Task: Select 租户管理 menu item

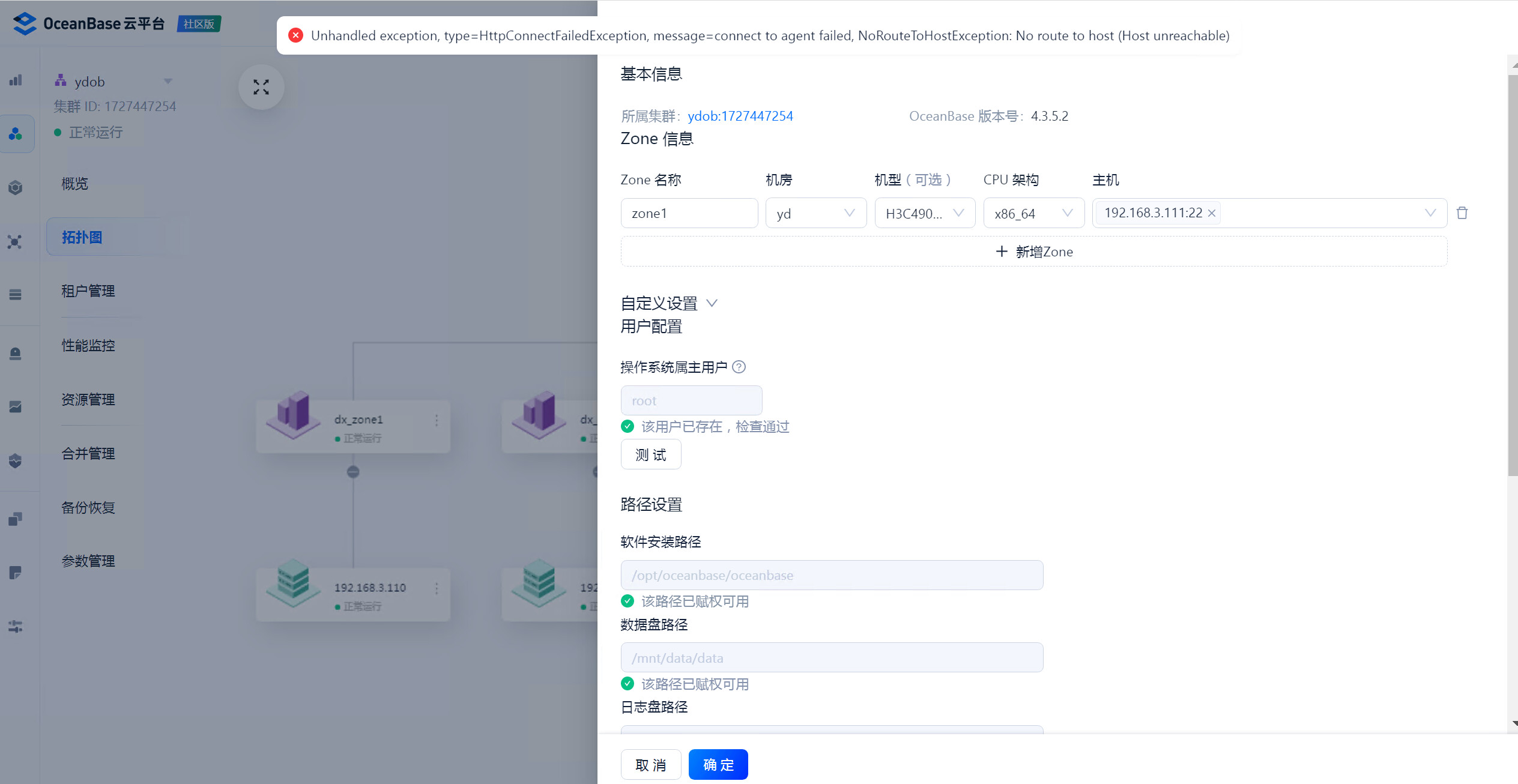Action: click(88, 291)
